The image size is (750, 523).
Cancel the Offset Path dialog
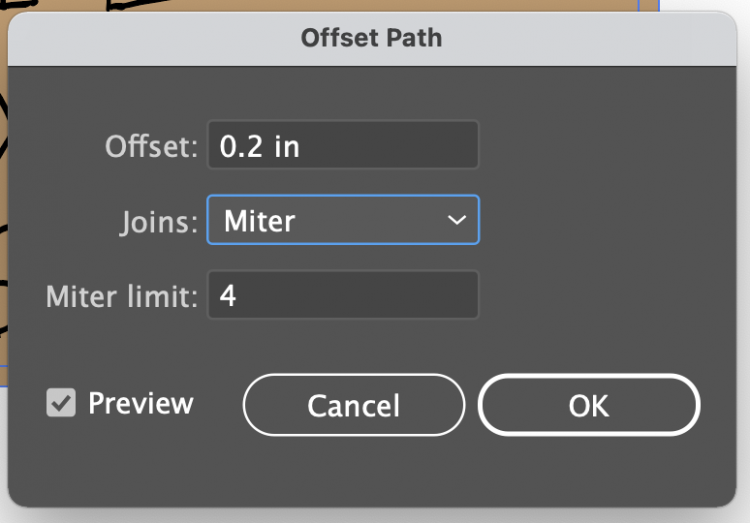(x=353, y=405)
